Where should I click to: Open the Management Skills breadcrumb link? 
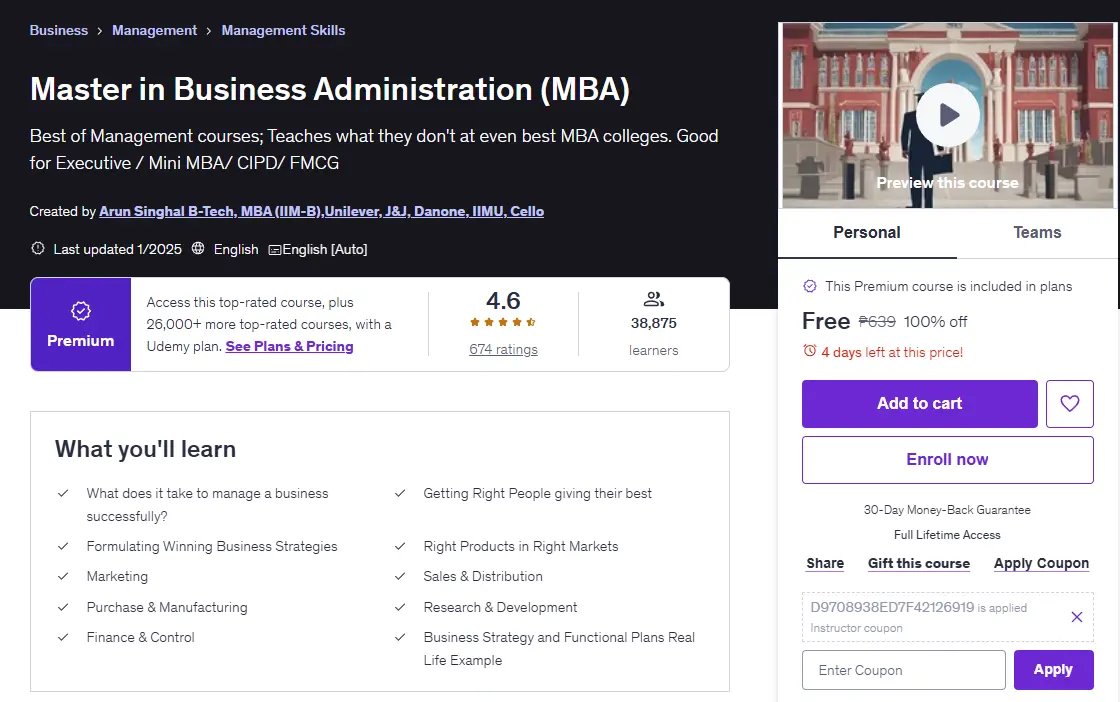pos(283,30)
